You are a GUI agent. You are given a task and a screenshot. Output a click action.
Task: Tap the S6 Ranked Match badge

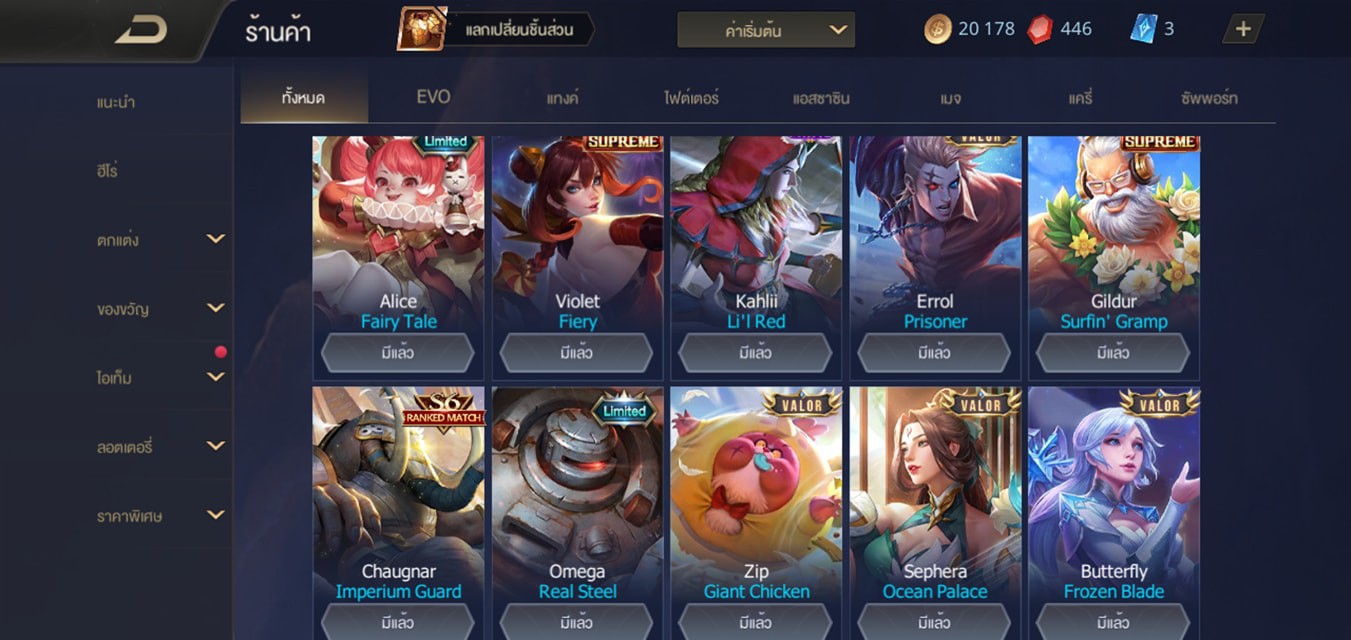pos(444,408)
